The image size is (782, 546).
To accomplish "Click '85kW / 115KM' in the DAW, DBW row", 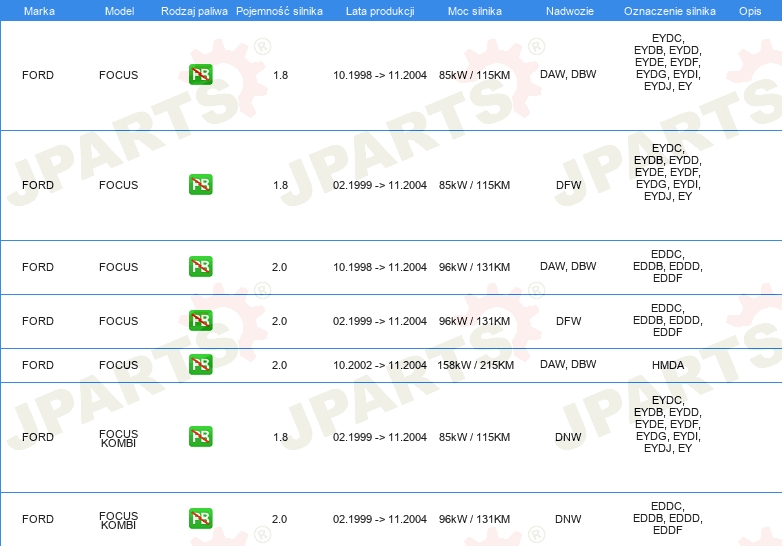I will tap(474, 75).
